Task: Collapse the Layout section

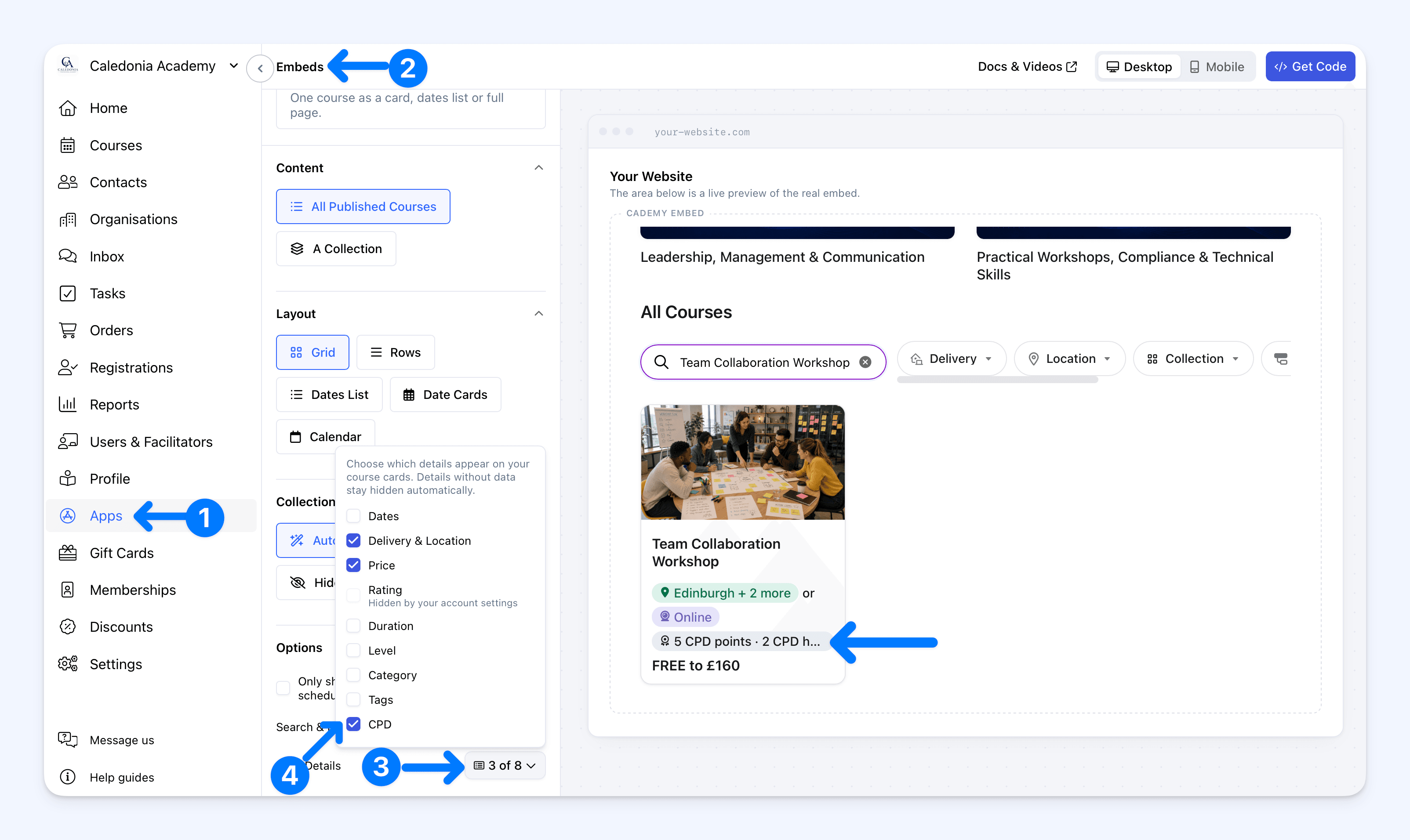Action: (538, 314)
